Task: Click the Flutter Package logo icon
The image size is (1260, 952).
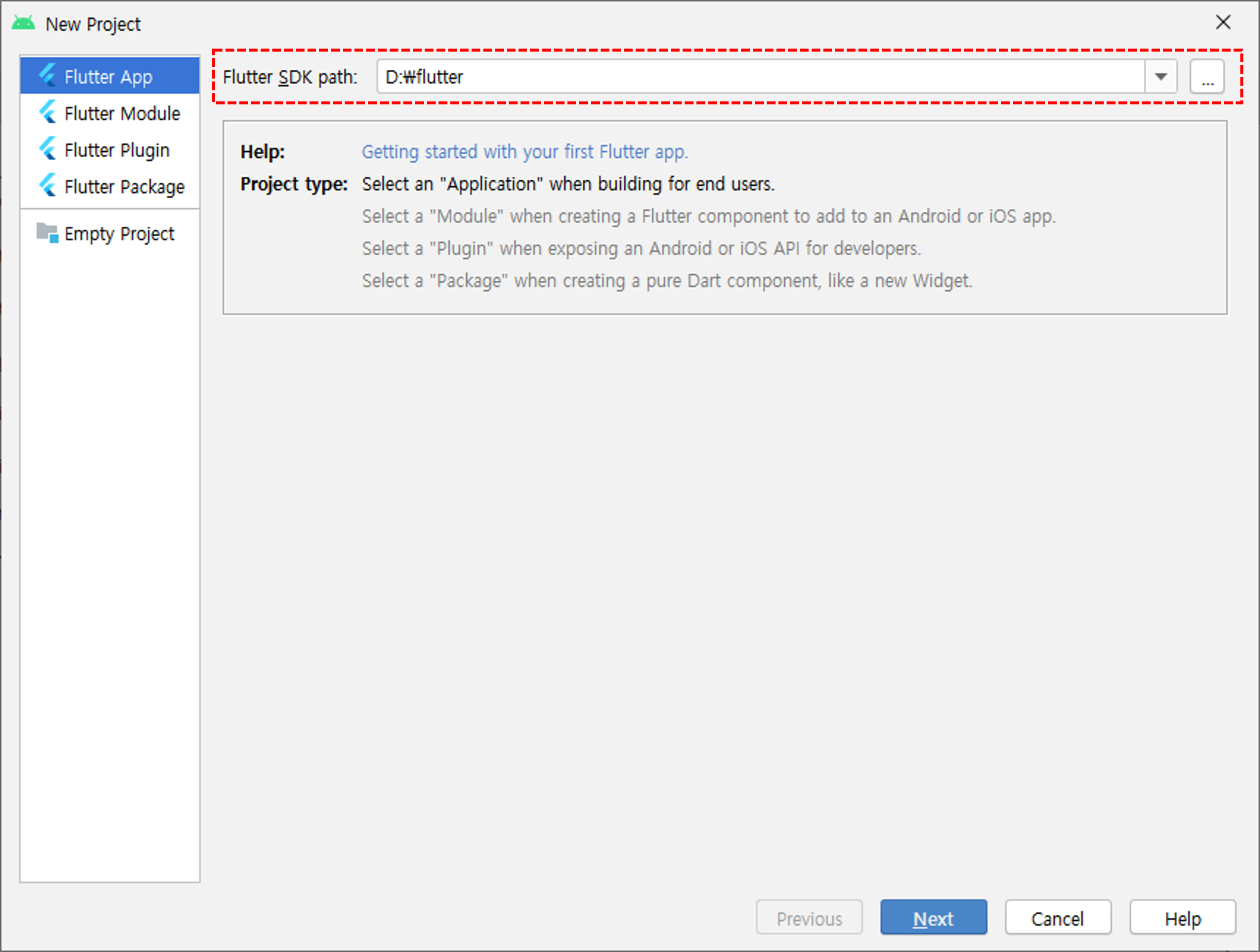Action: (48, 186)
